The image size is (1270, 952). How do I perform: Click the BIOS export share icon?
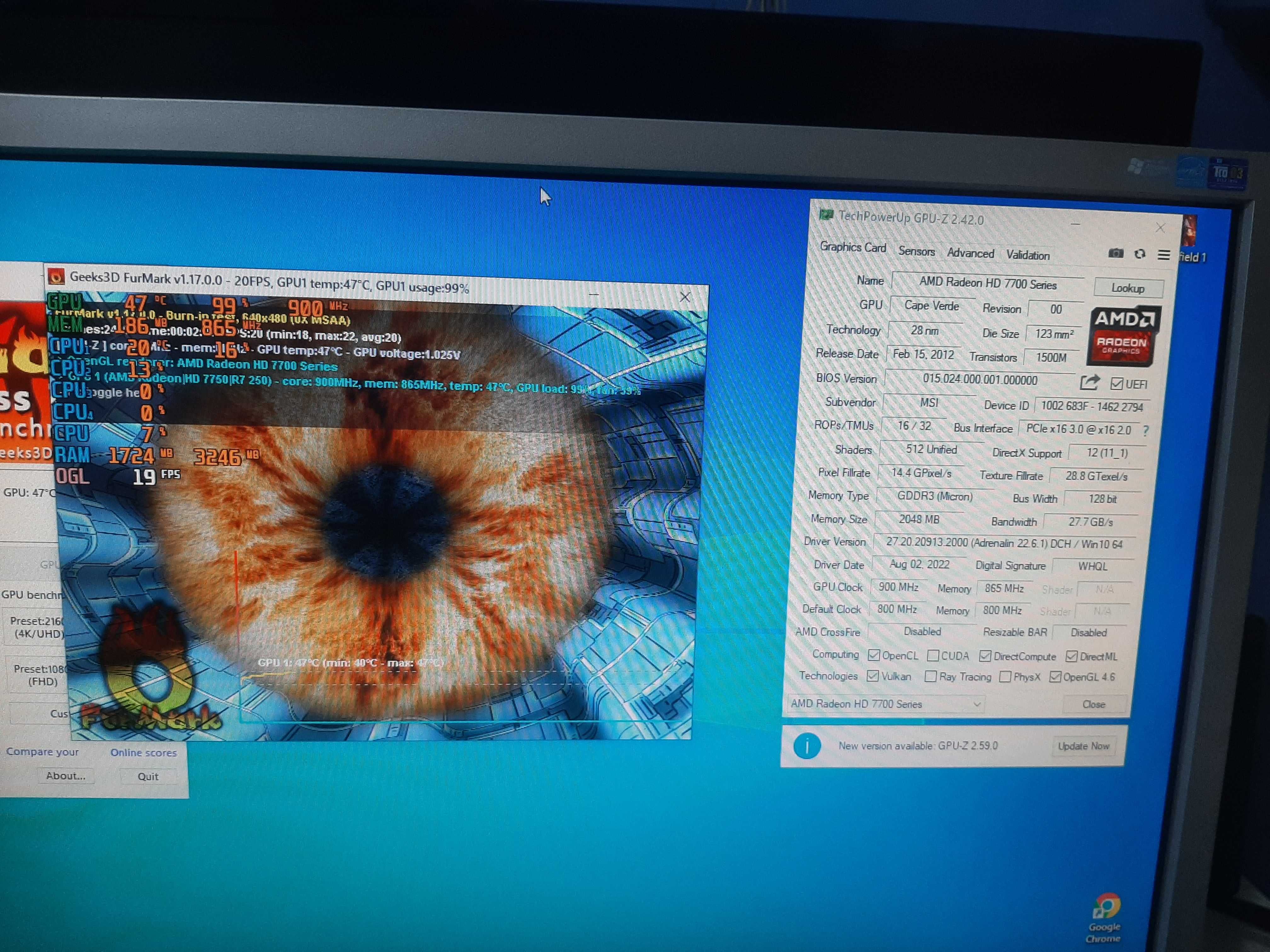(1089, 382)
